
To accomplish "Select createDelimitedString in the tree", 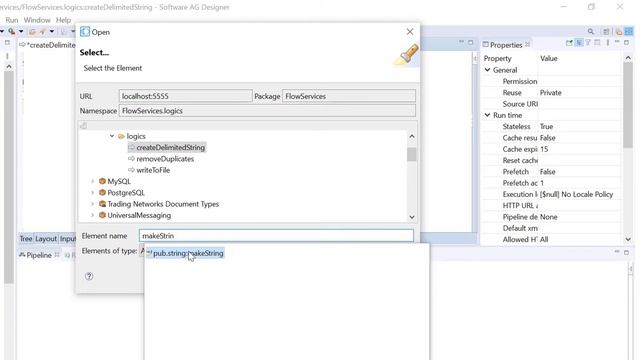I will 170,147.
